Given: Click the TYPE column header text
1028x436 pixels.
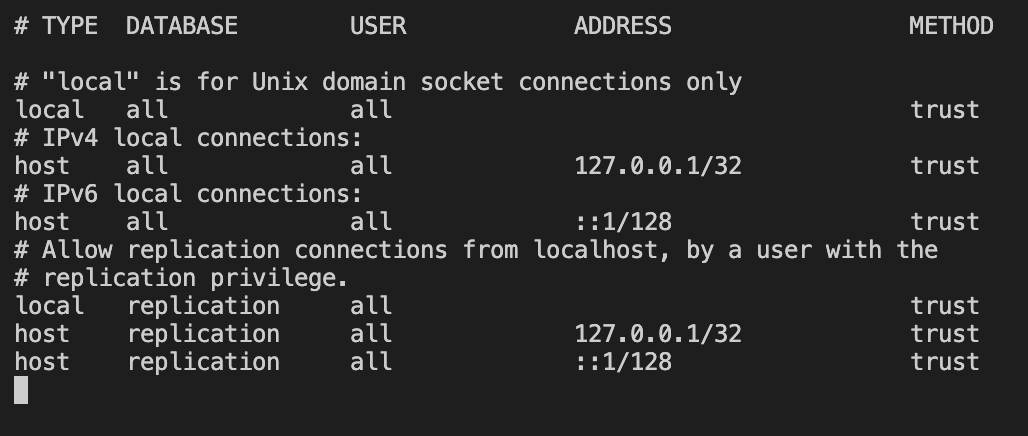Looking at the screenshot, I should point(69,26).
